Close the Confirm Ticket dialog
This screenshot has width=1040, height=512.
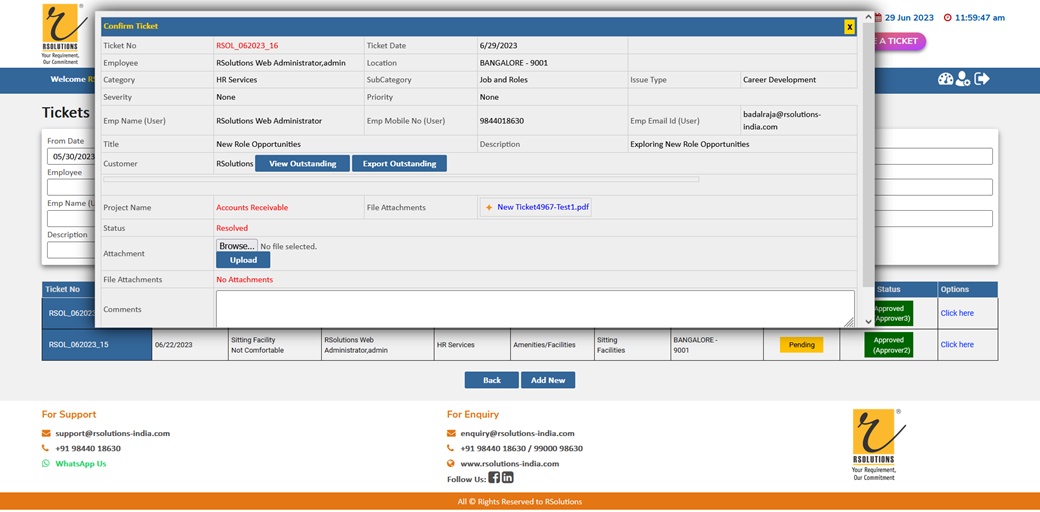[x=849, y=27]
